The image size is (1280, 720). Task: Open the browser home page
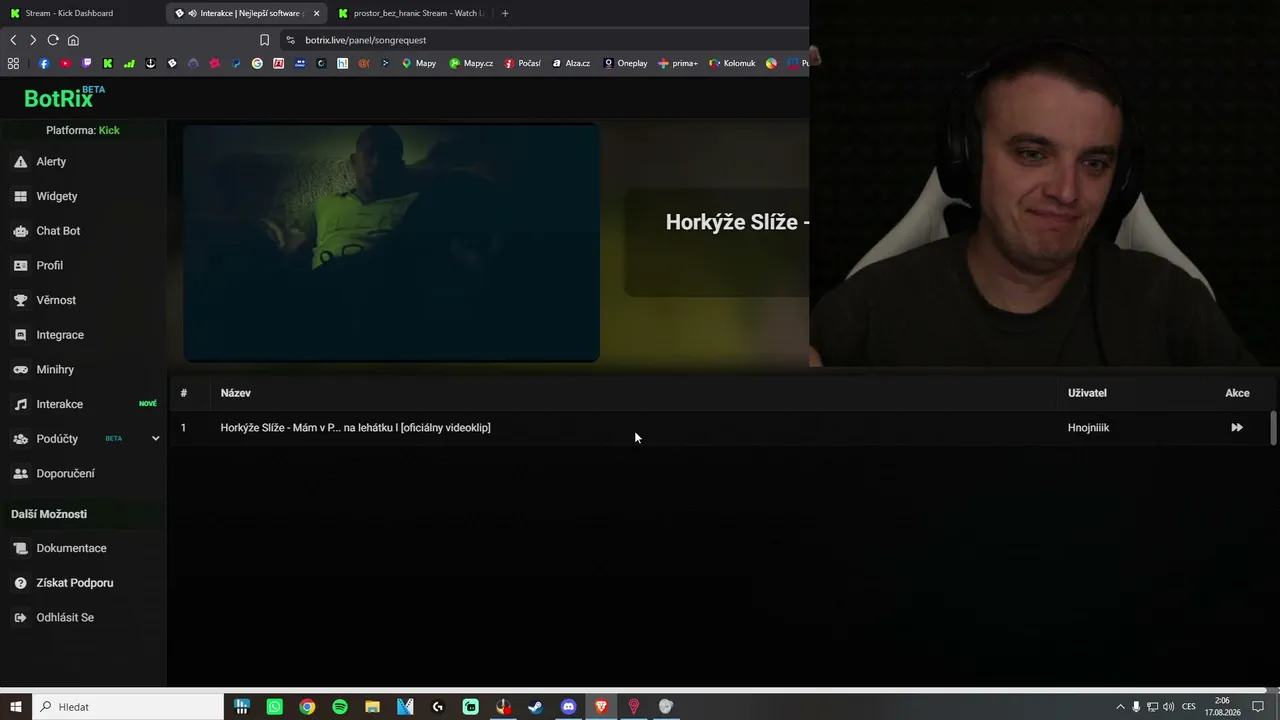(x=73, y=40)
